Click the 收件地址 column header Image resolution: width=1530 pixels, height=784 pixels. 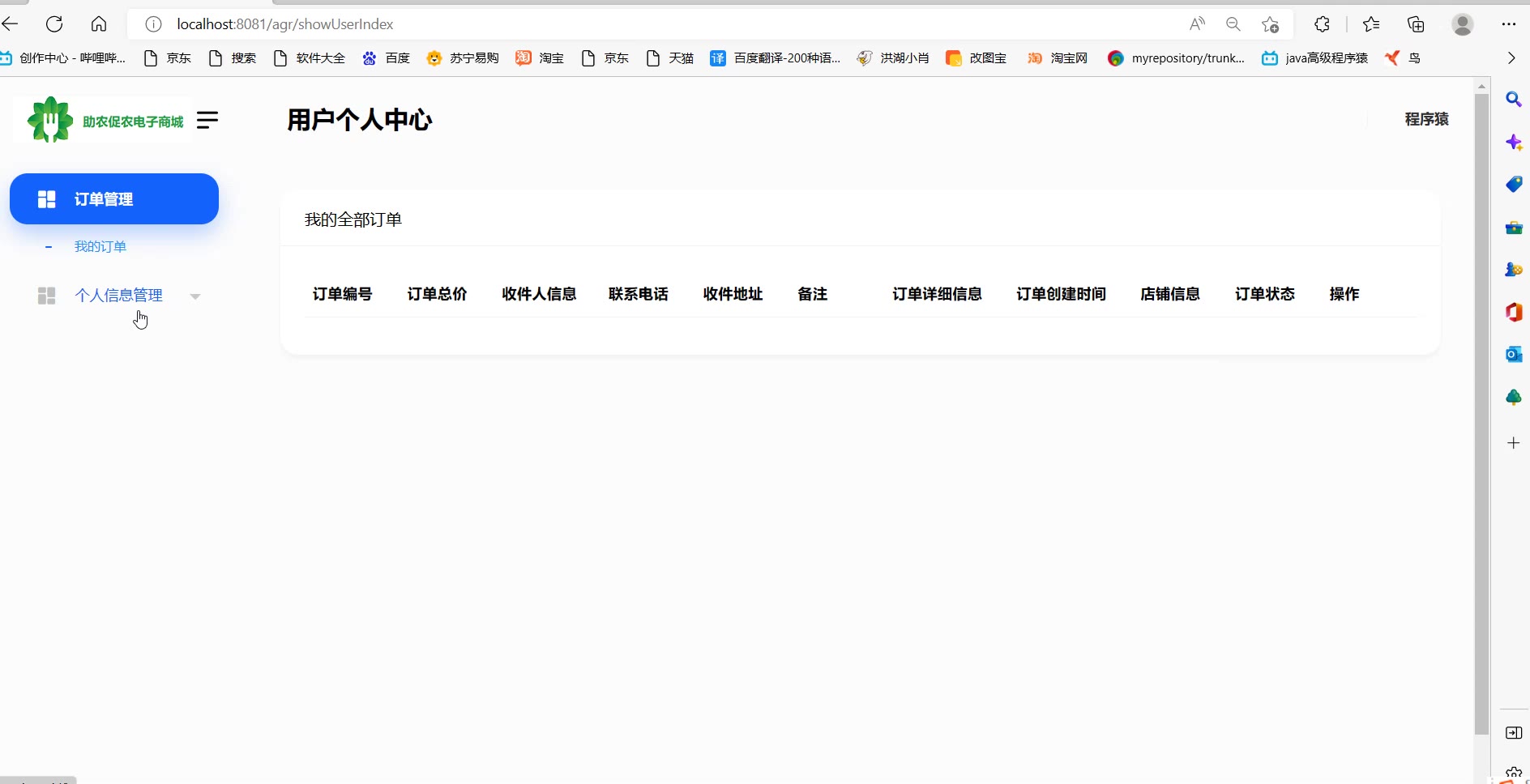pyautogui.click(x=733, y=294)
